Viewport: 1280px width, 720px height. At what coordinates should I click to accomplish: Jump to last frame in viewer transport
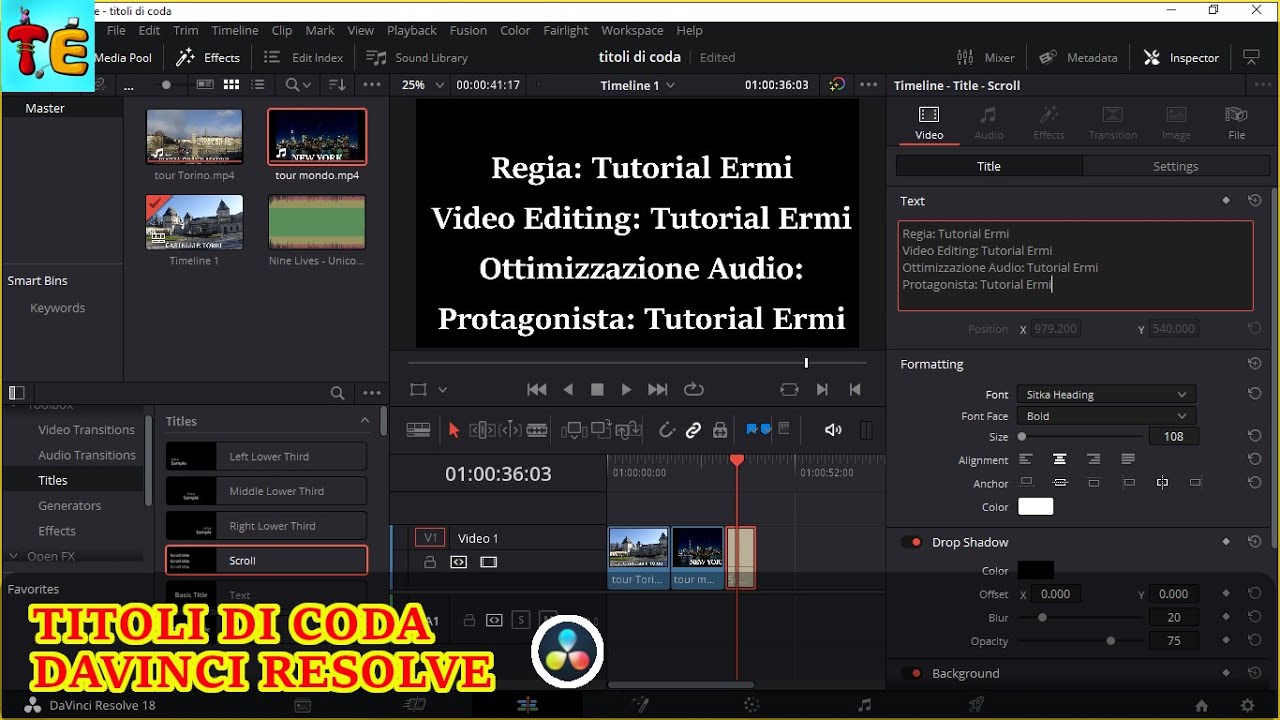tap(657, 389)
